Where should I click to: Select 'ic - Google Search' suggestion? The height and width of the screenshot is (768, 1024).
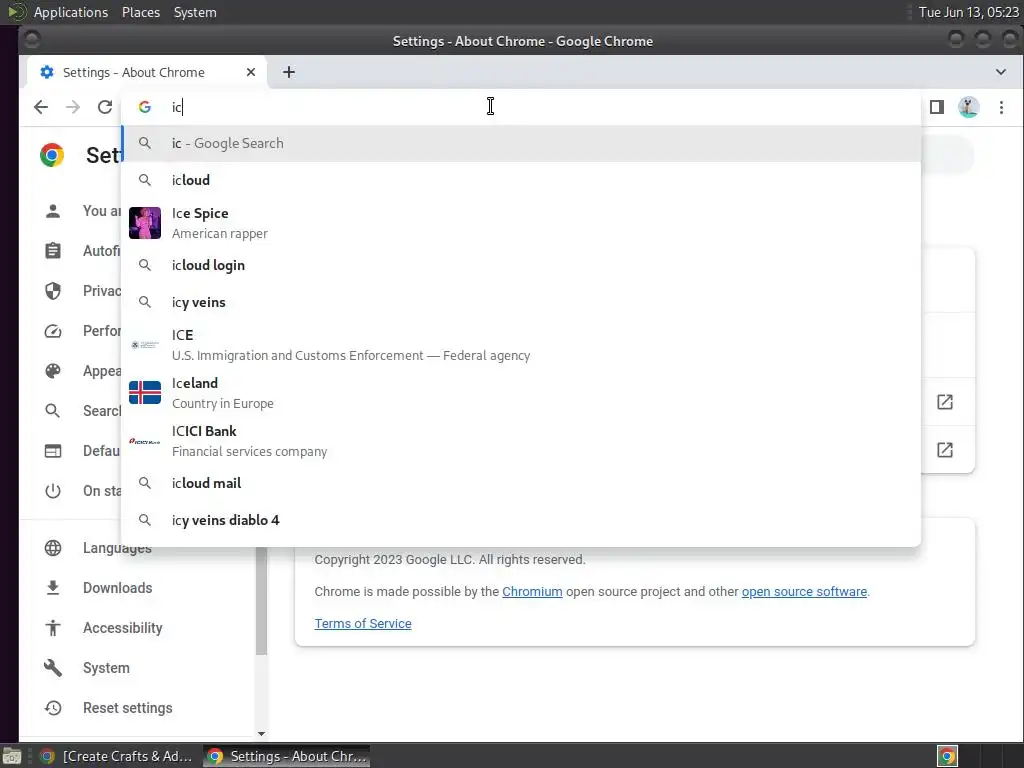(x=521, y=143)
